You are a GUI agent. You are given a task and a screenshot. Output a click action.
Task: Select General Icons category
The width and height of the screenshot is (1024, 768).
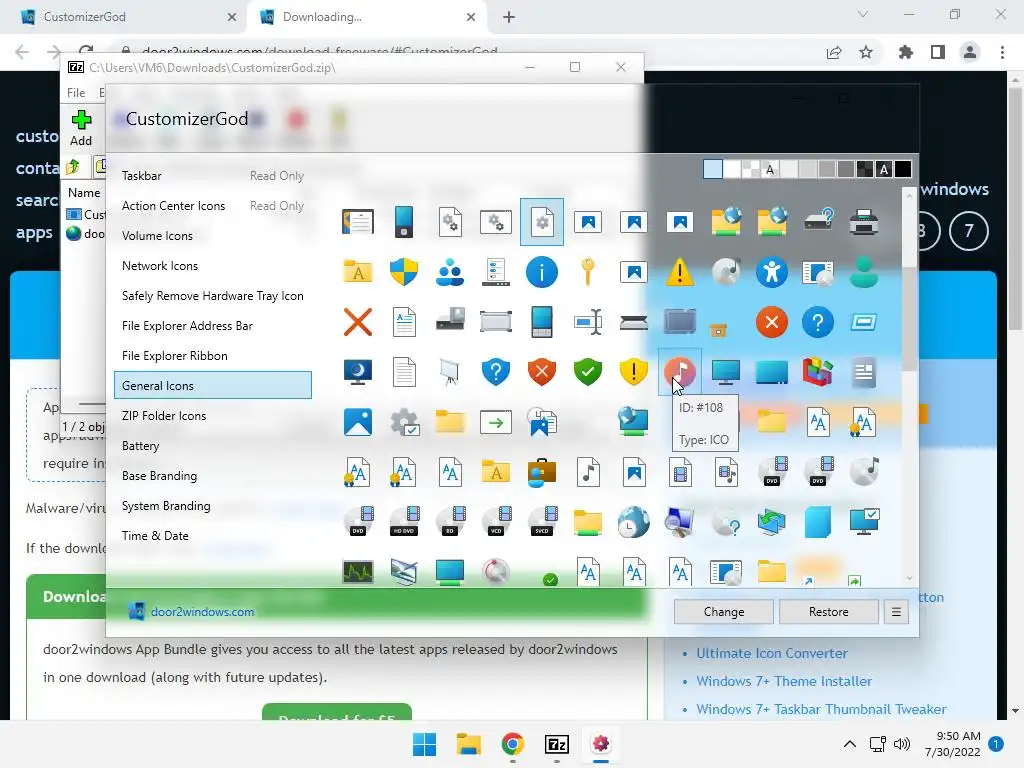213,385
